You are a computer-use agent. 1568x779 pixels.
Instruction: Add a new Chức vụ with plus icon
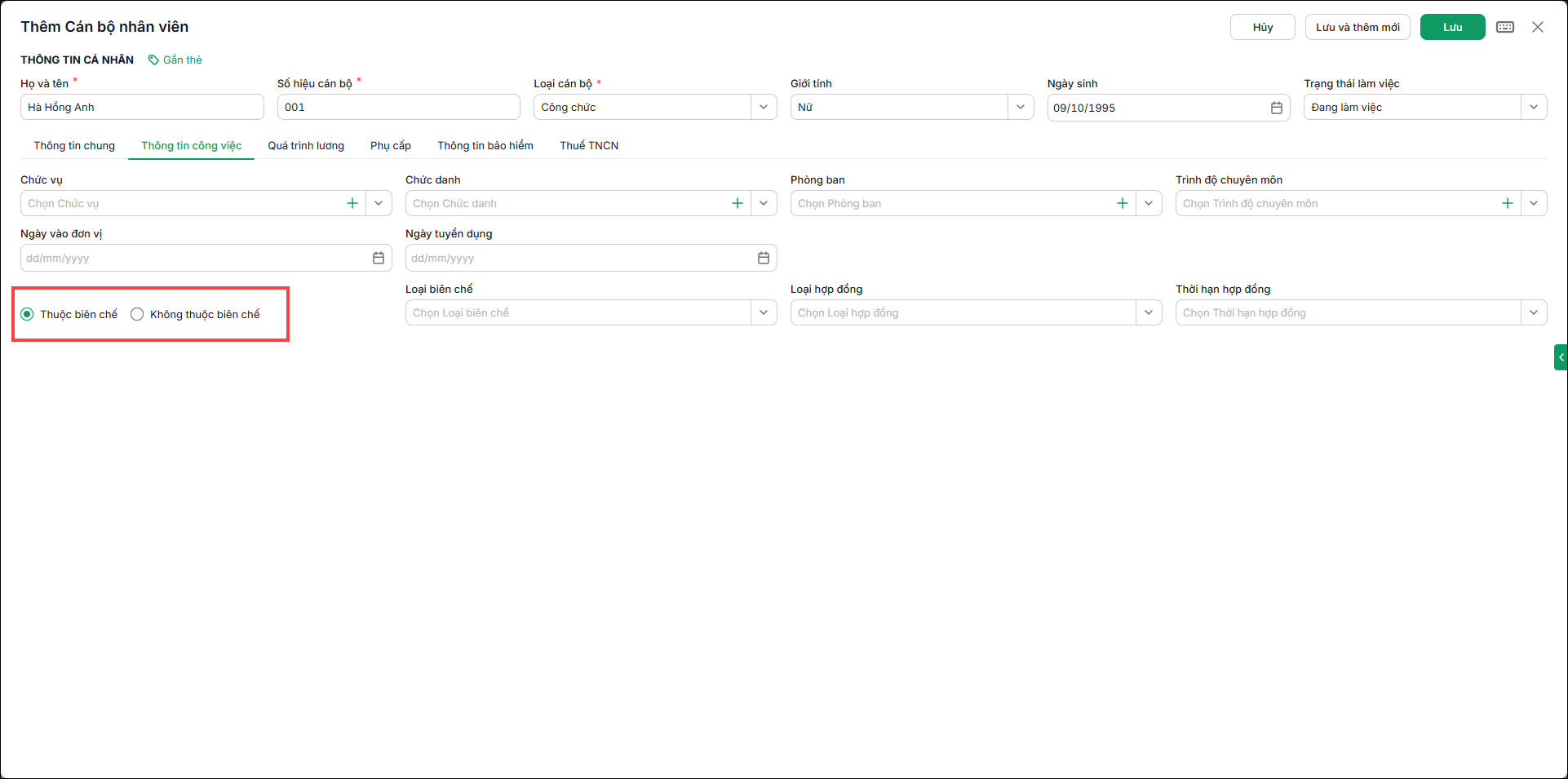352,203
